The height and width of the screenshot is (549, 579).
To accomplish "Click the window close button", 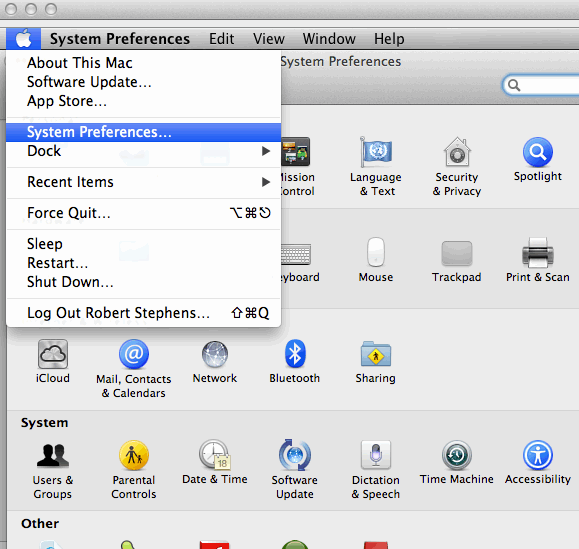I will 11,9.
